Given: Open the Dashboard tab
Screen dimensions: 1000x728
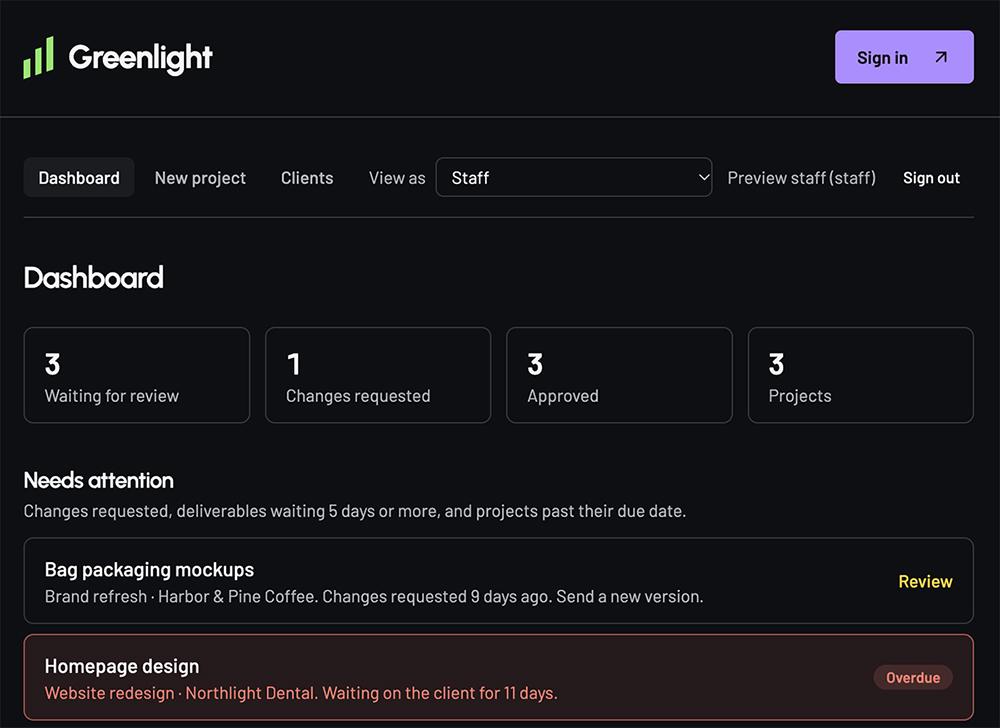Looking at the screenshot, I should (79, 177).
